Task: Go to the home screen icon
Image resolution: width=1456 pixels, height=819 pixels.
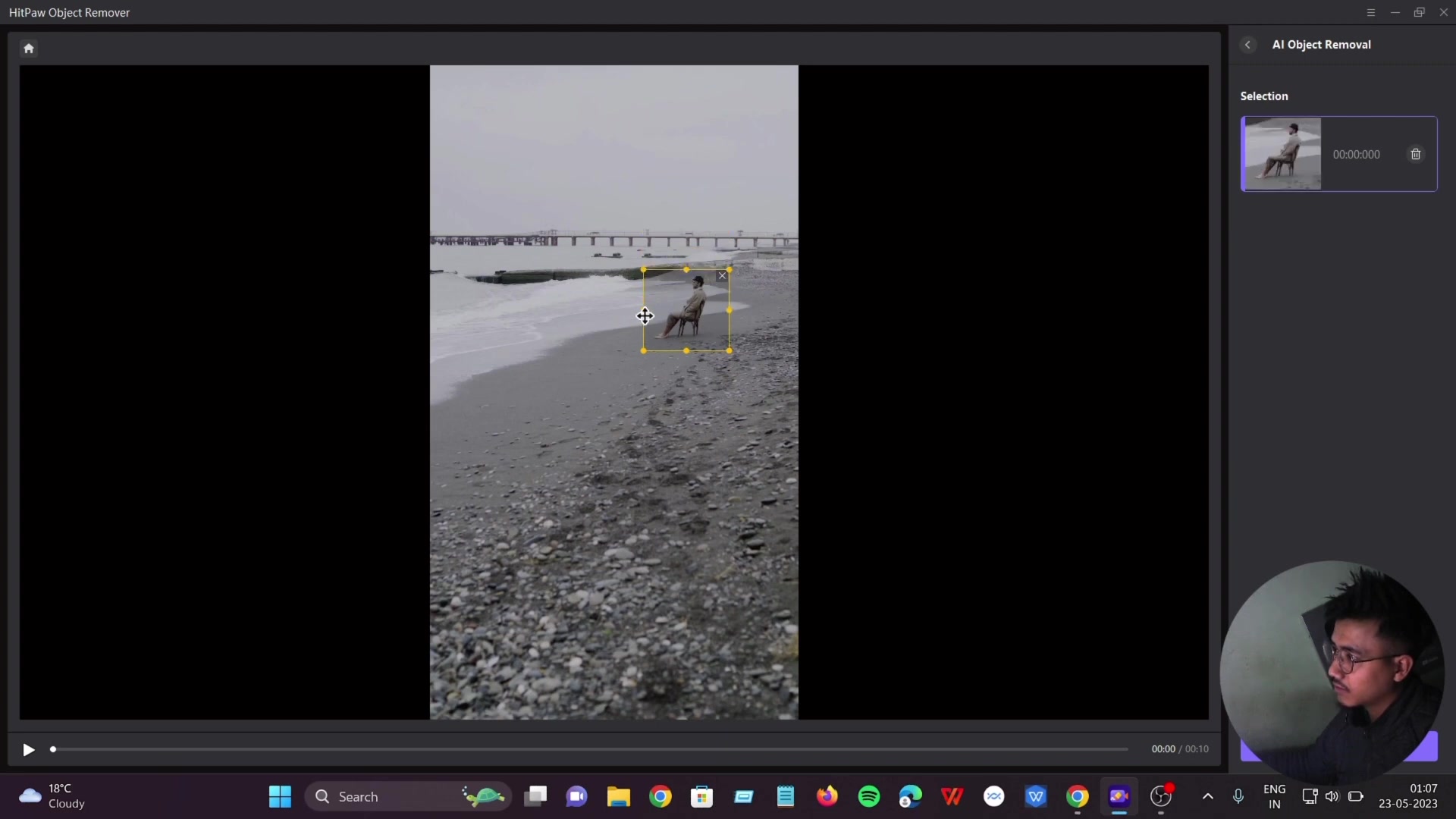Action: tap(29, 49)
